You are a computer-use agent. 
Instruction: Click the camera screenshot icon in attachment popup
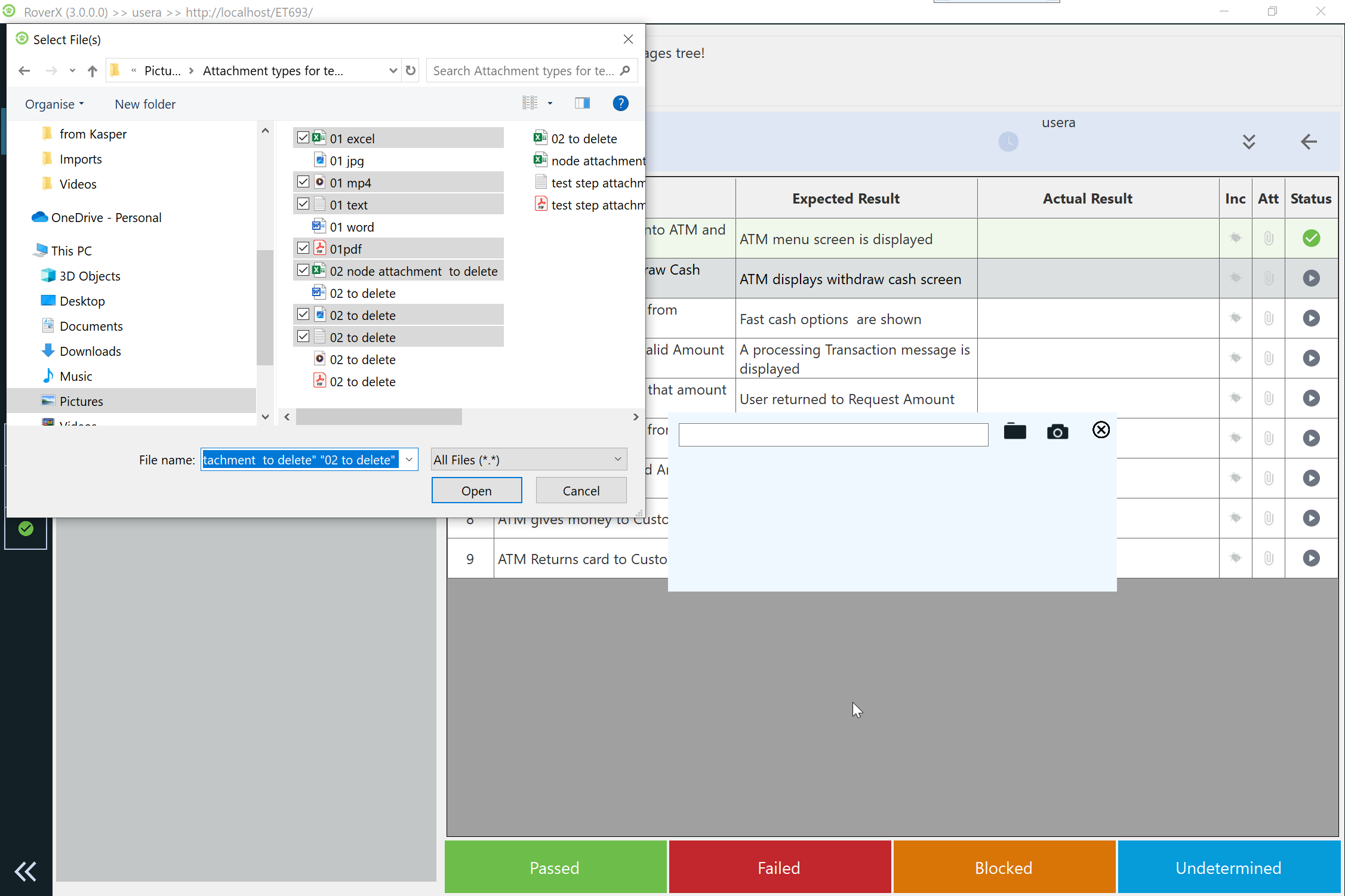(x=1057, y=432)
